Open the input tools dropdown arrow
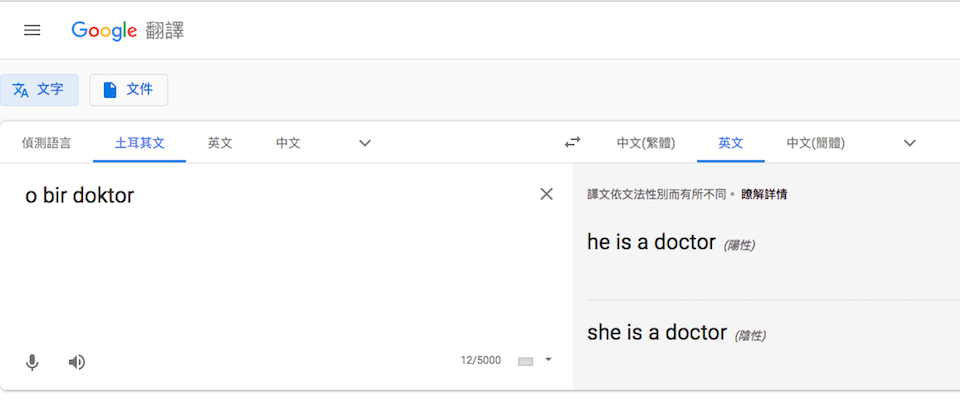 pyautogui.click(x=549, y=360)
